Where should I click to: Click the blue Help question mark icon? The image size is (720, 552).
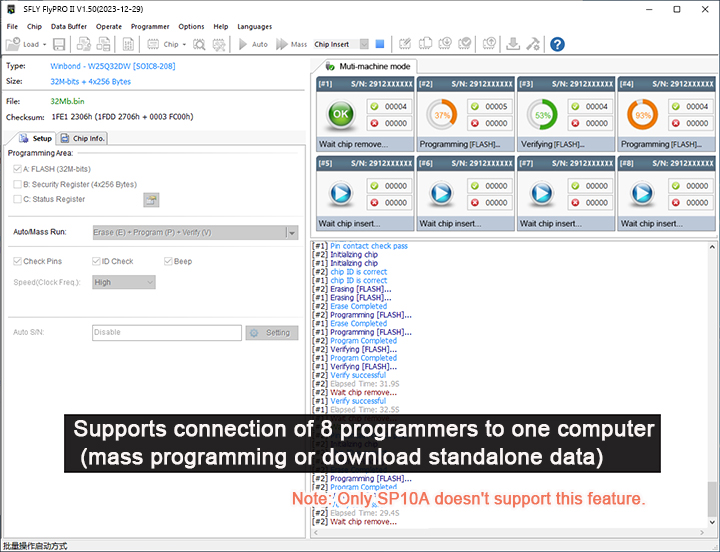pos(557,44)
